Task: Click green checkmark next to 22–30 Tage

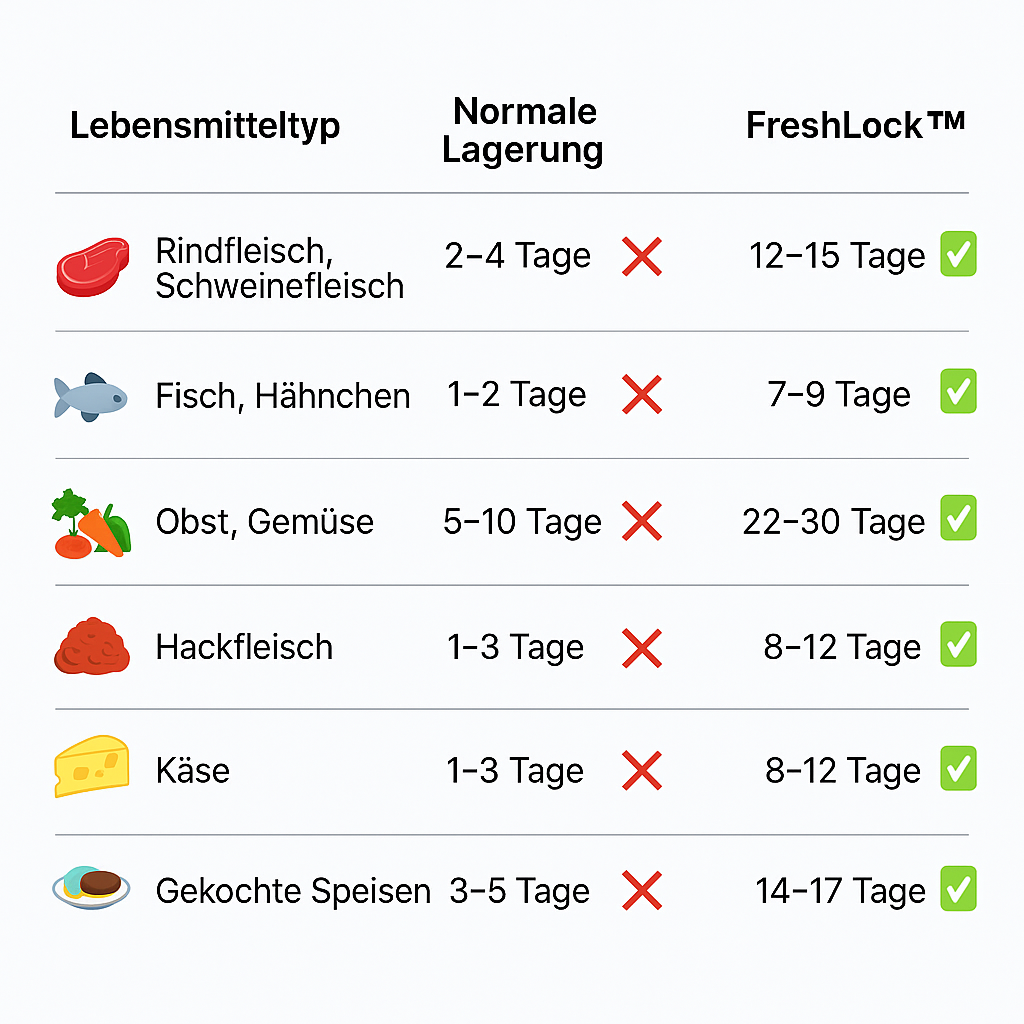Action: coord(958,520)
